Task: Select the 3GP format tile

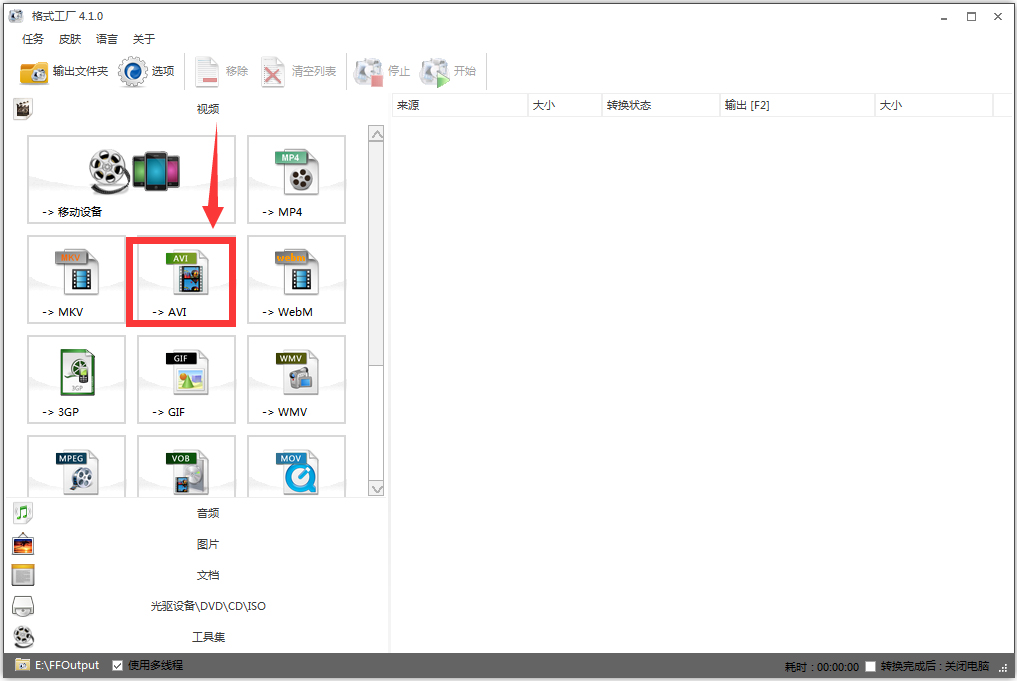Action: [x=76, y=380]
